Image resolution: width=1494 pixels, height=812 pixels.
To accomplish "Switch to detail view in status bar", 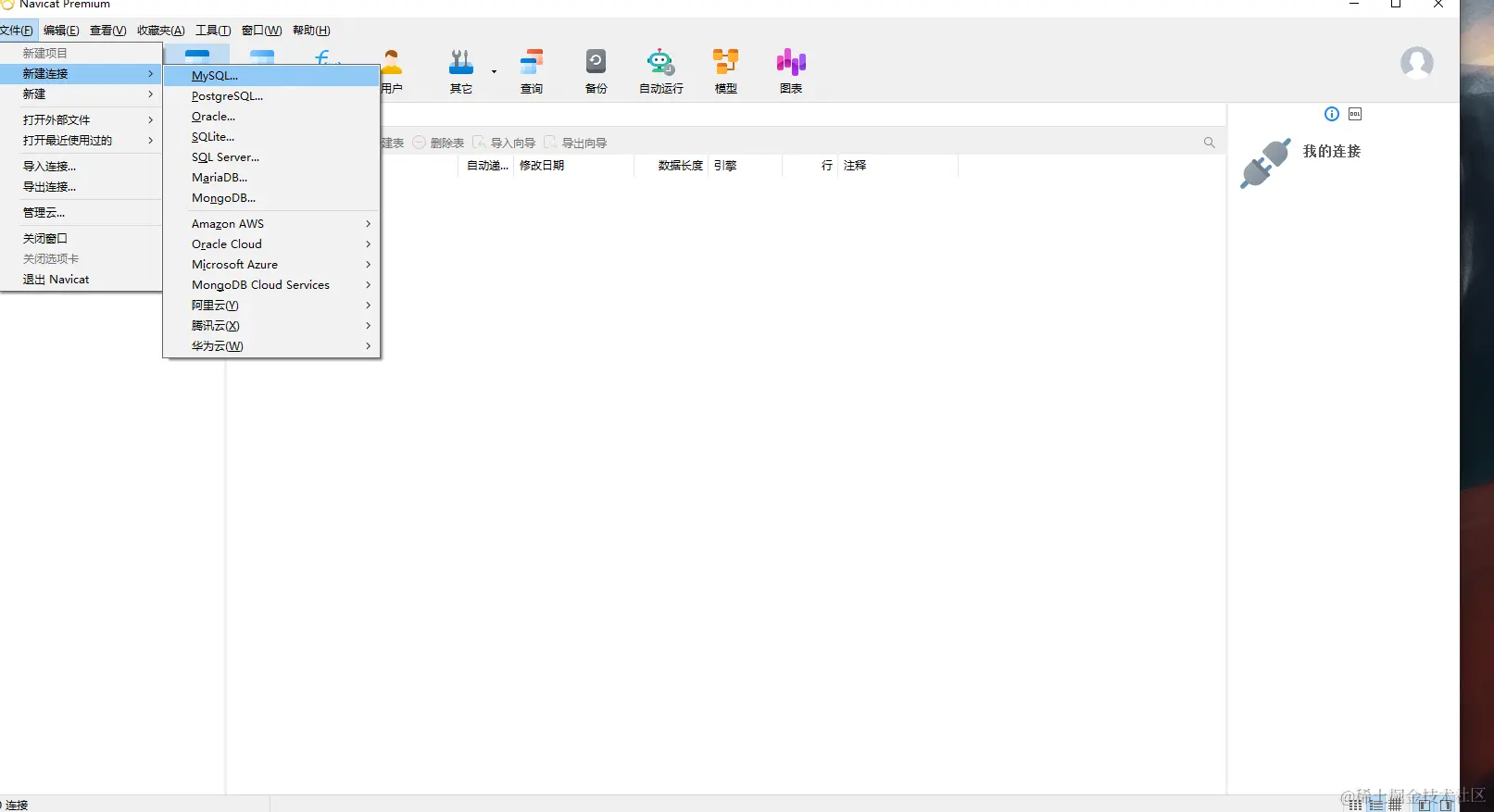I will click(x=1376, y=805).
